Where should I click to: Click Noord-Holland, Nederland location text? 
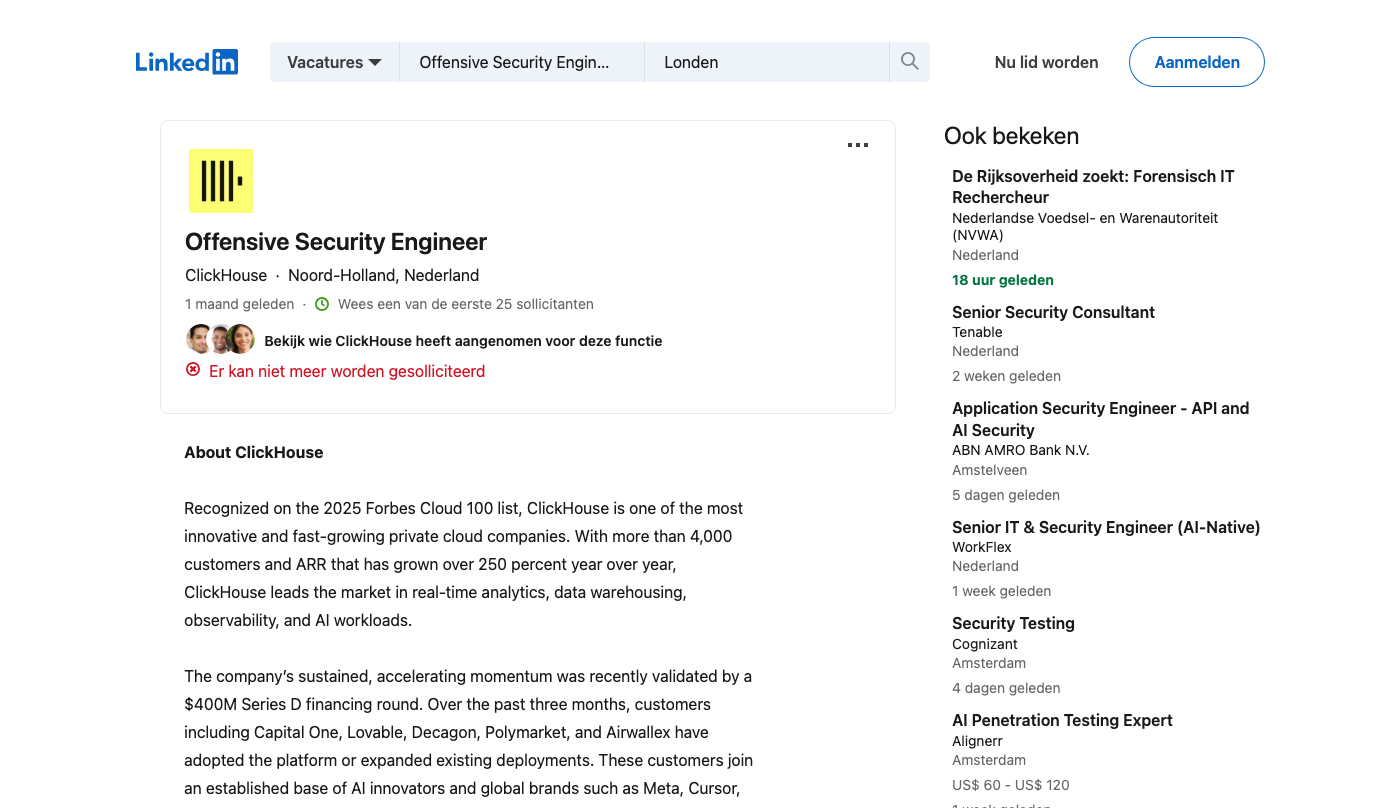point(384,275)
